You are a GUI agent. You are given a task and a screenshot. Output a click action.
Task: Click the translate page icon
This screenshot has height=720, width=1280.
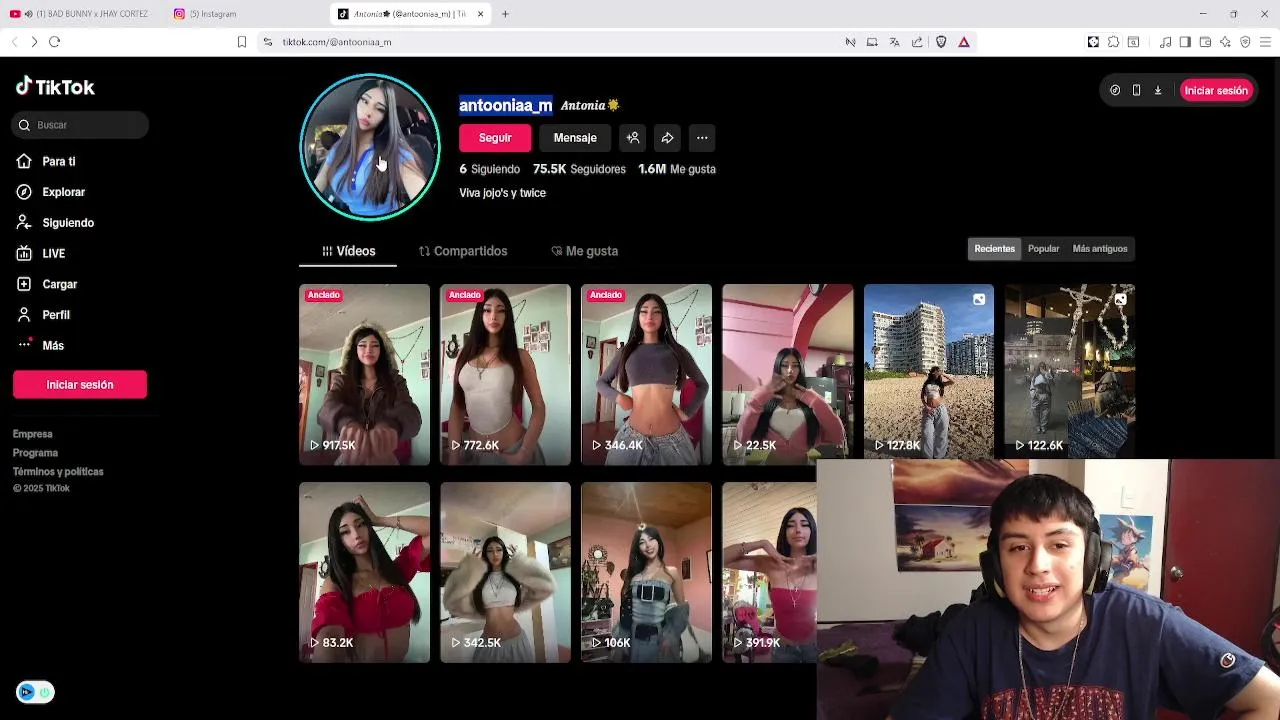pyautogui.click(x=894, y=42)
